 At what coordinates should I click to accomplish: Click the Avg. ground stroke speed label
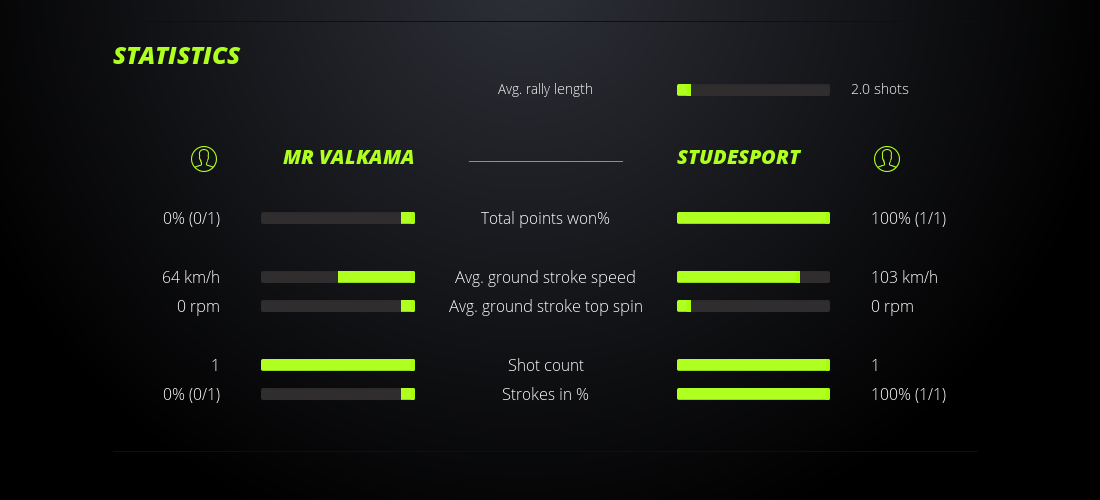545,277
